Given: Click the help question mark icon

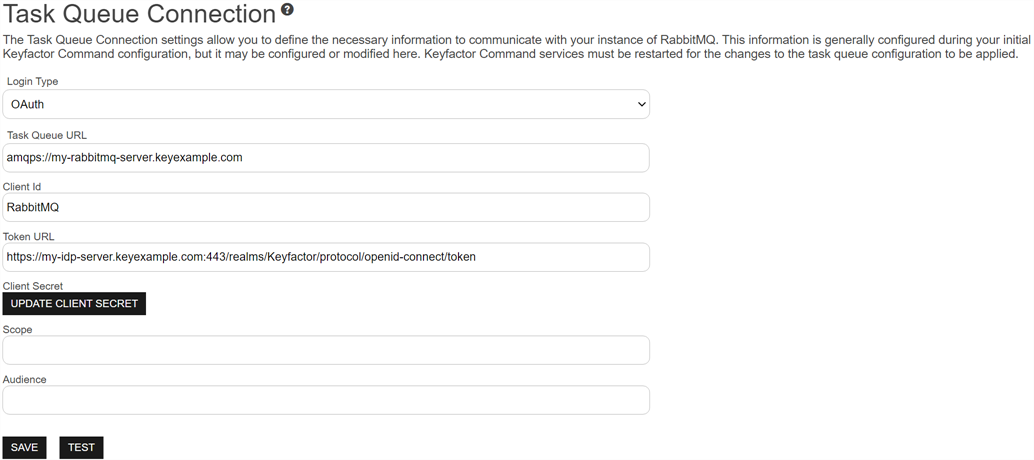Looking at the screenshot, I should click(x=288, y=10).
